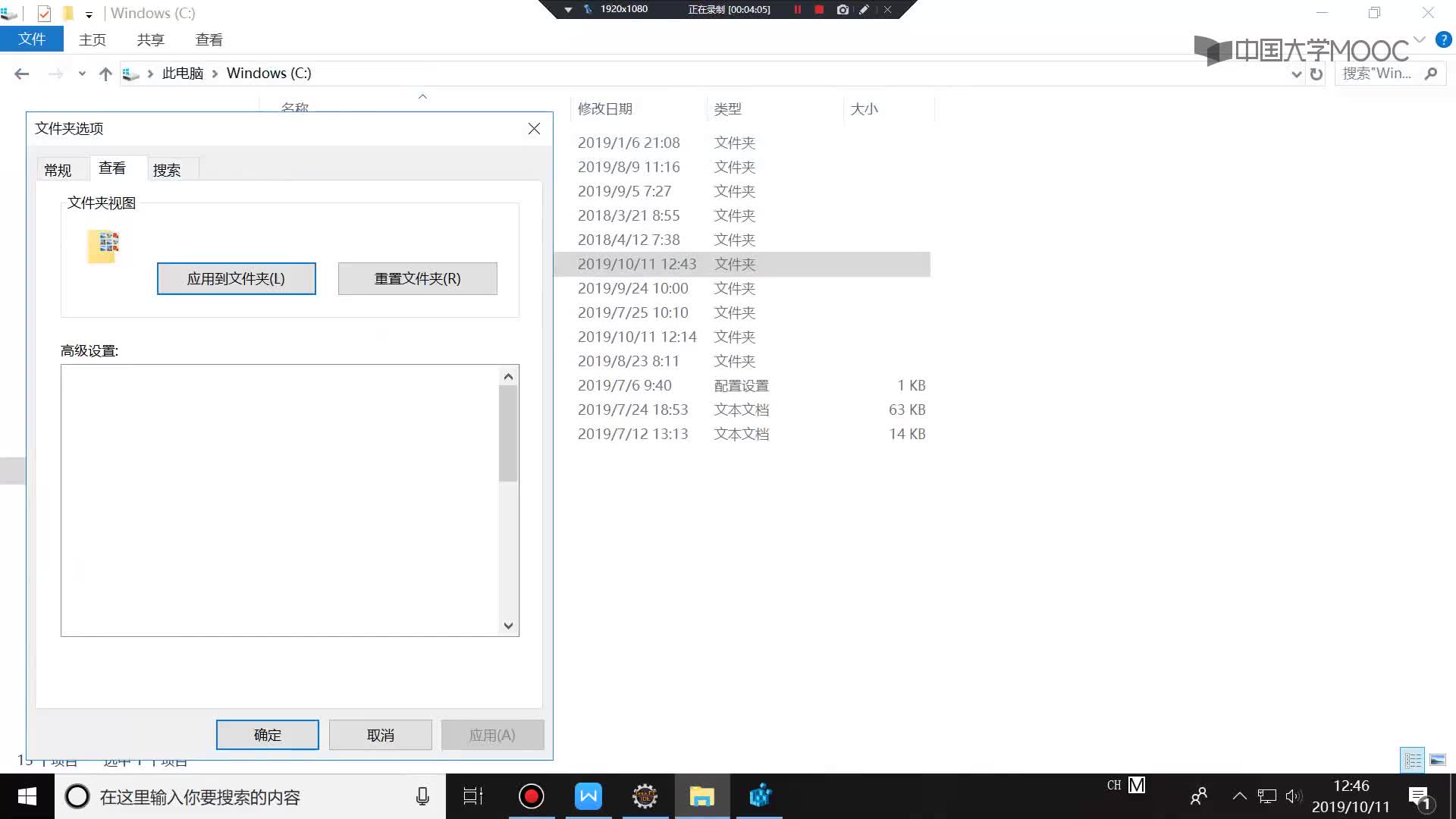This screenshot has height=819, width=1456.
Task: Click advanced settings scrollbar down arrow
Action: pos(508,626)
